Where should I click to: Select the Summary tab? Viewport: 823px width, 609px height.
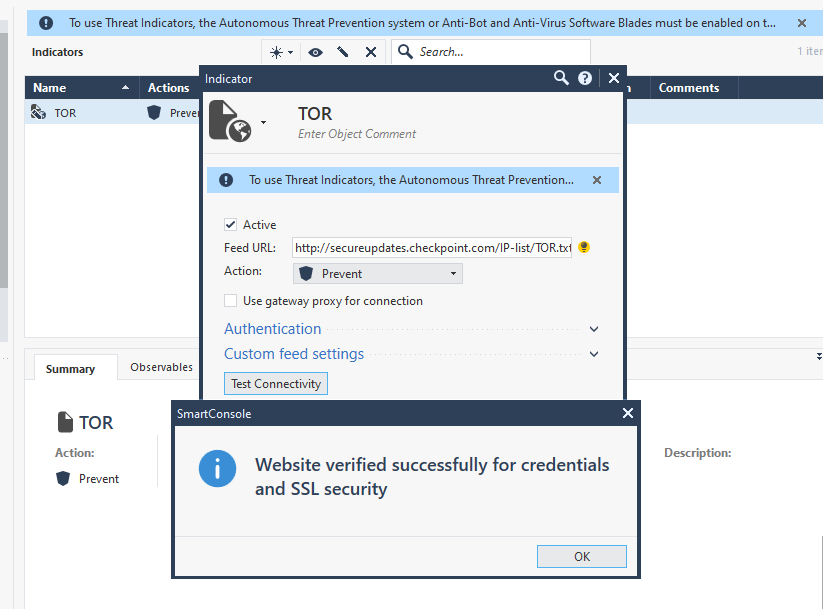tap(73, 368)
